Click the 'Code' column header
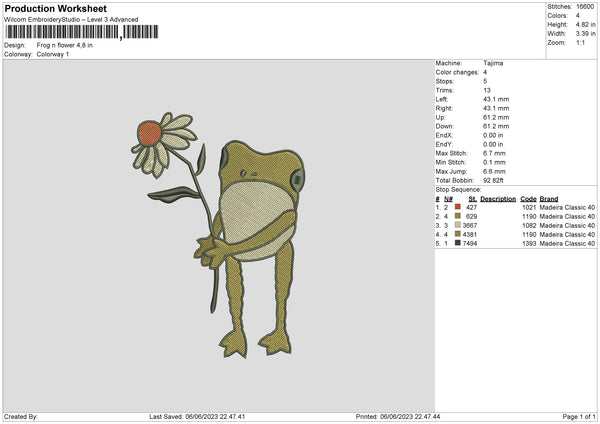The height and width of the screenshot is (424, 600). click(528, 199)
